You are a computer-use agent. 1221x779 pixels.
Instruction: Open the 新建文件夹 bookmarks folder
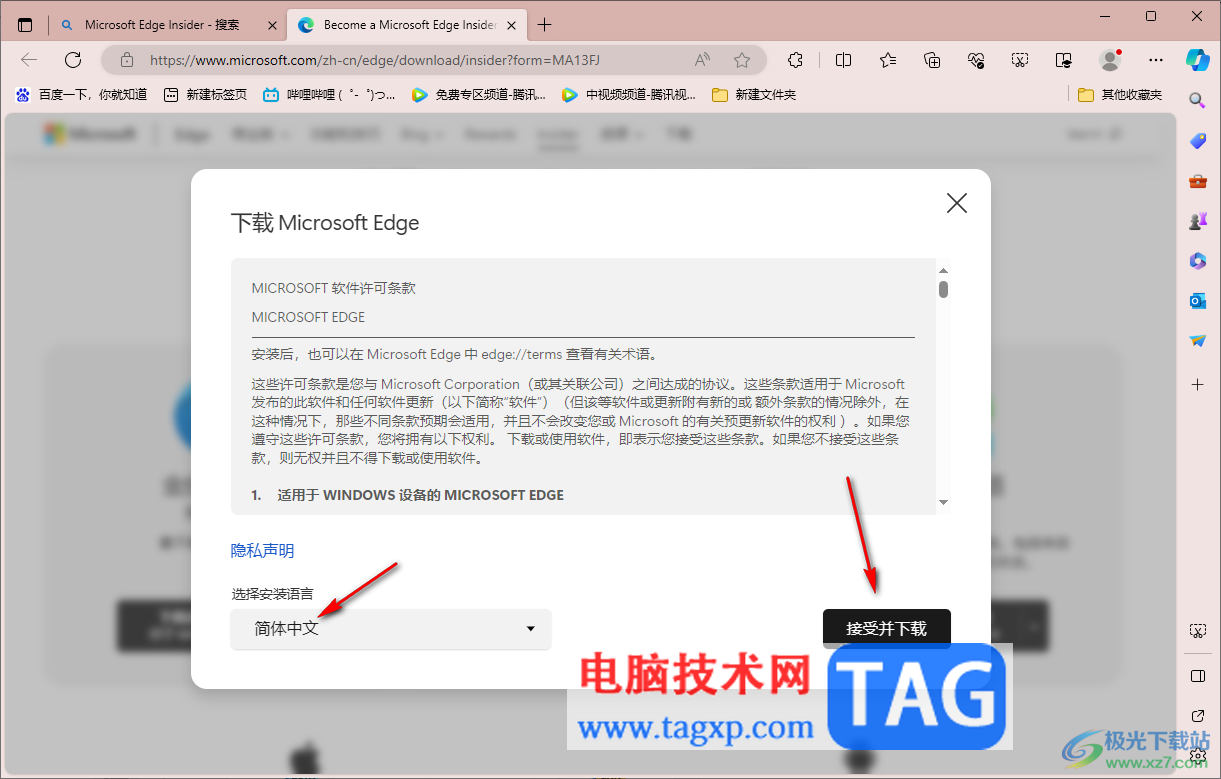pyautogui.click(x=754, y=95)
